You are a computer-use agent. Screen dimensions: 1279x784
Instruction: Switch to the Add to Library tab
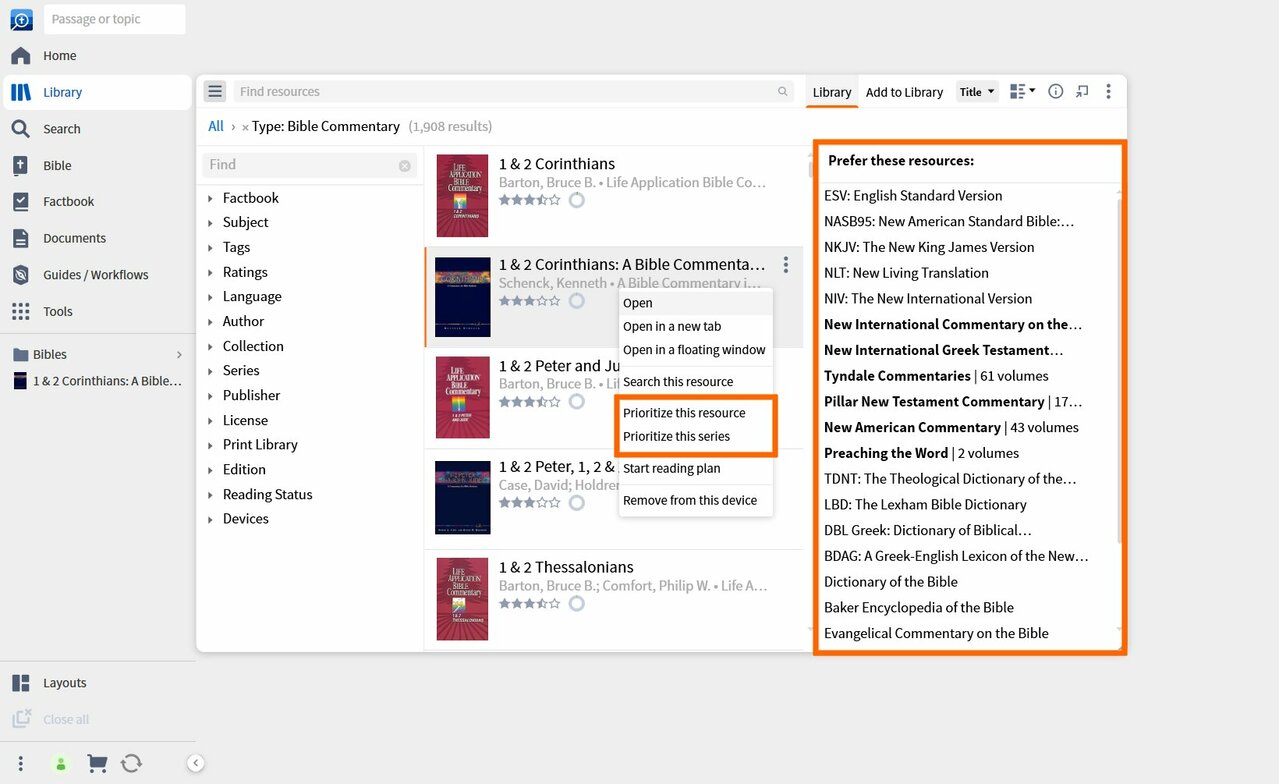[x=904, y=92]
